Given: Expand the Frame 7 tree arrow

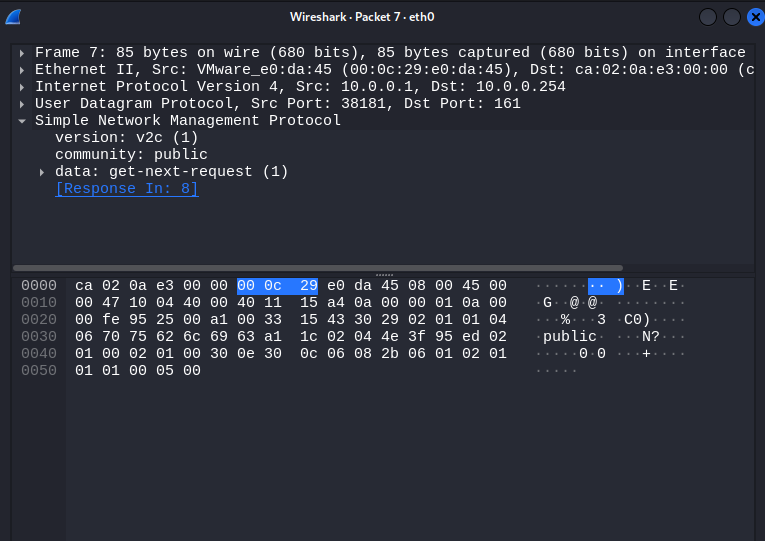Looking at the screenshot, I should (x=22, y=53).
